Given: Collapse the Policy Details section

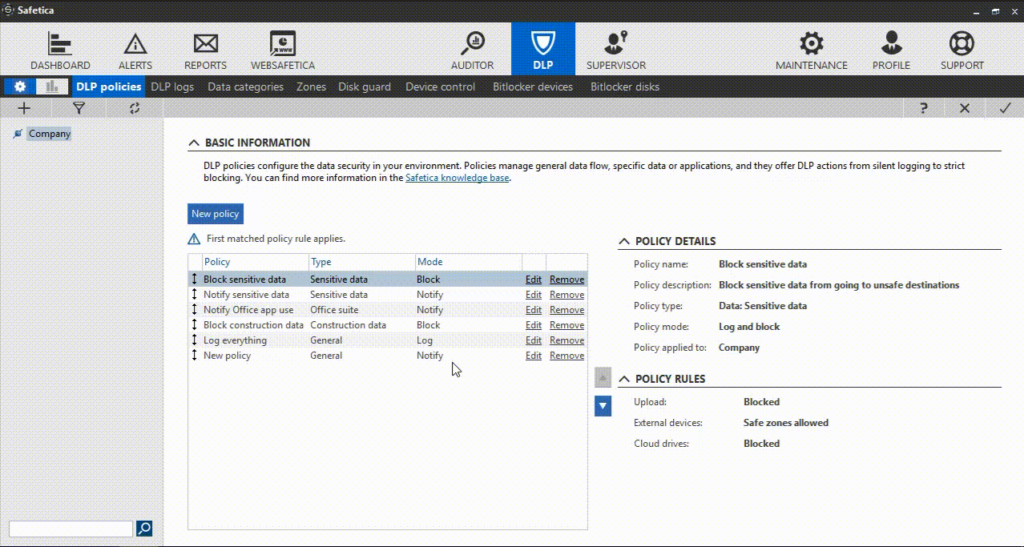Looking at the screenshot, I should [x=624, y=241].
